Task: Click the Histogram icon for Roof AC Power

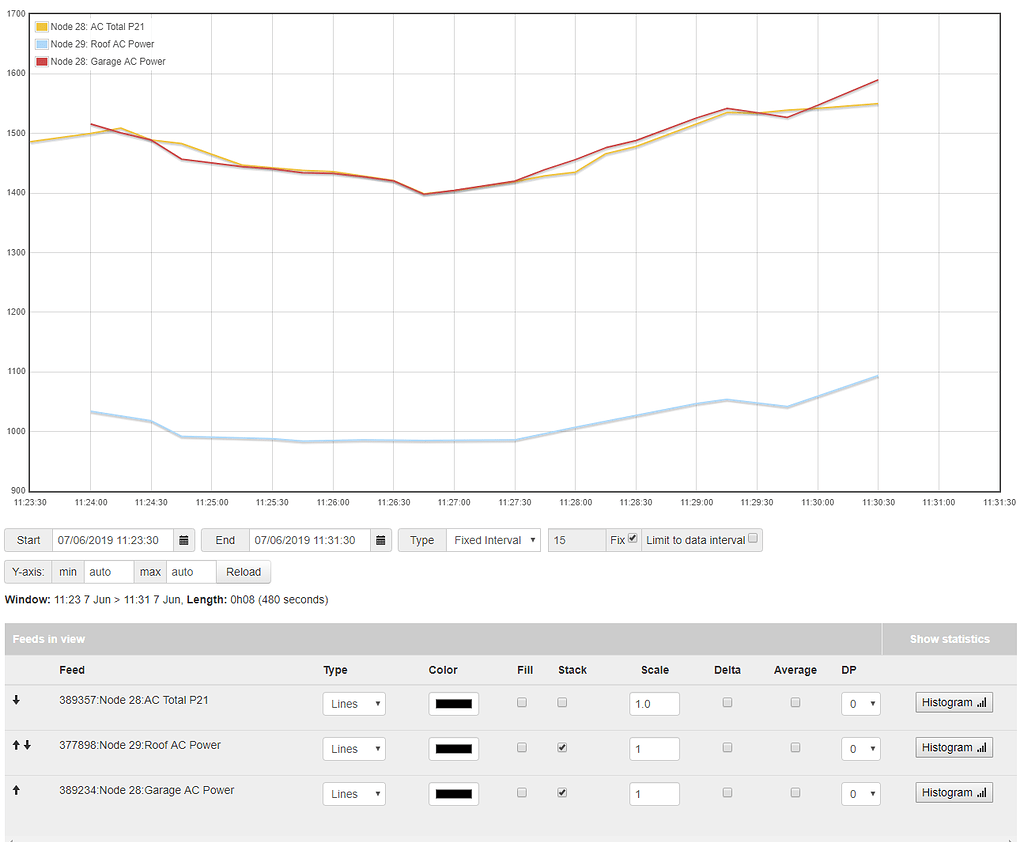Action: tap(953, 747)
